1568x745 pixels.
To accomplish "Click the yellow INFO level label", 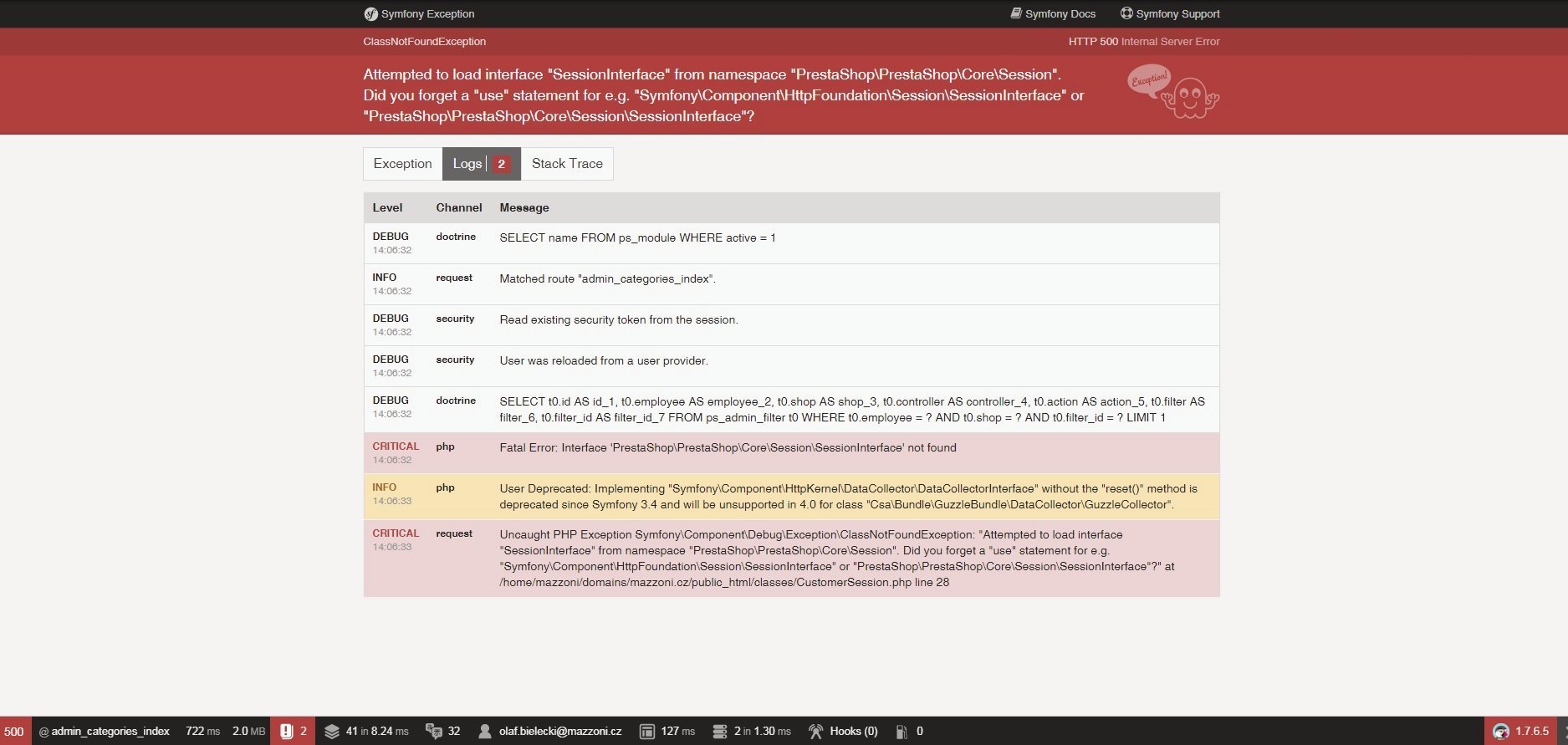I will pos(385,487).
